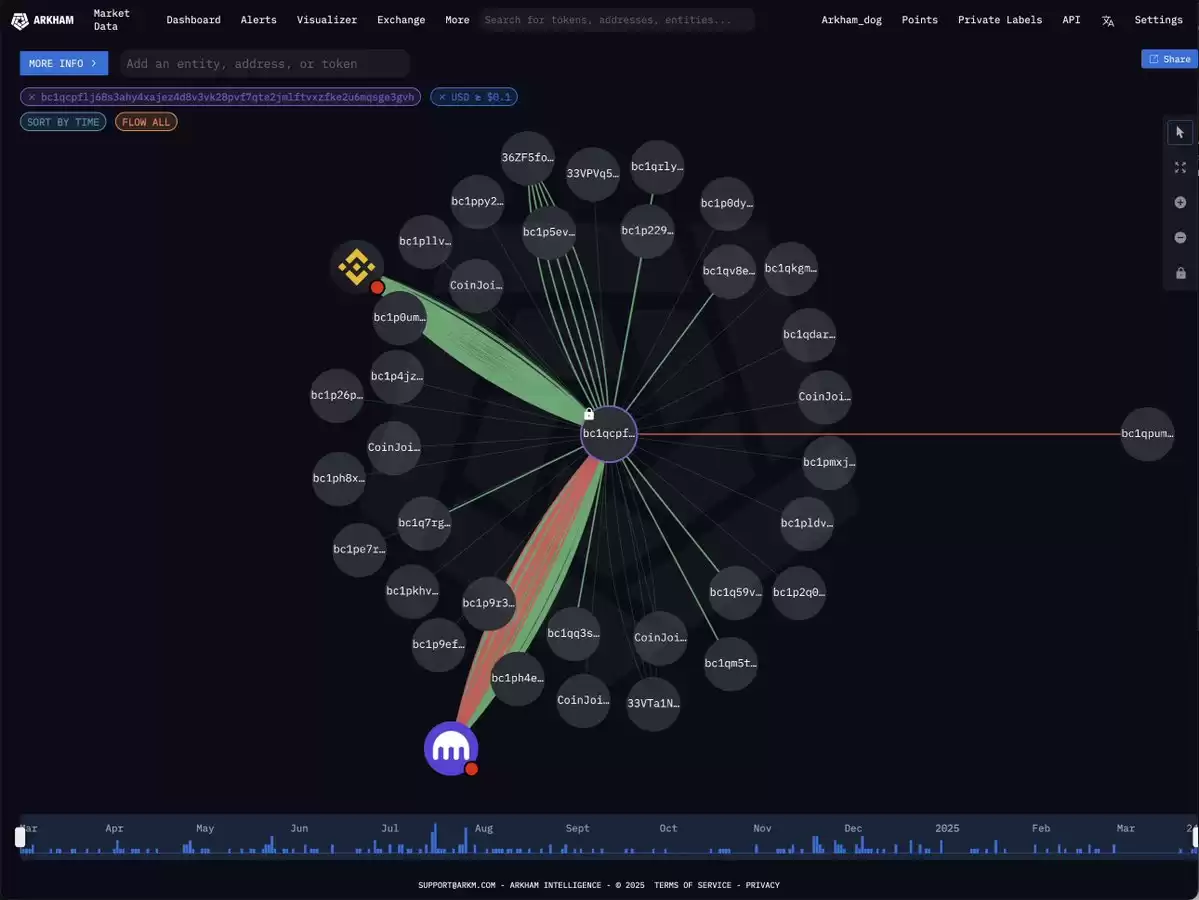Image resolution: width=1199 pixels, height=900 pixels.
Task: Remove the USD ≥ $0.1 filter chip
Action: click(x=442, y=97)
